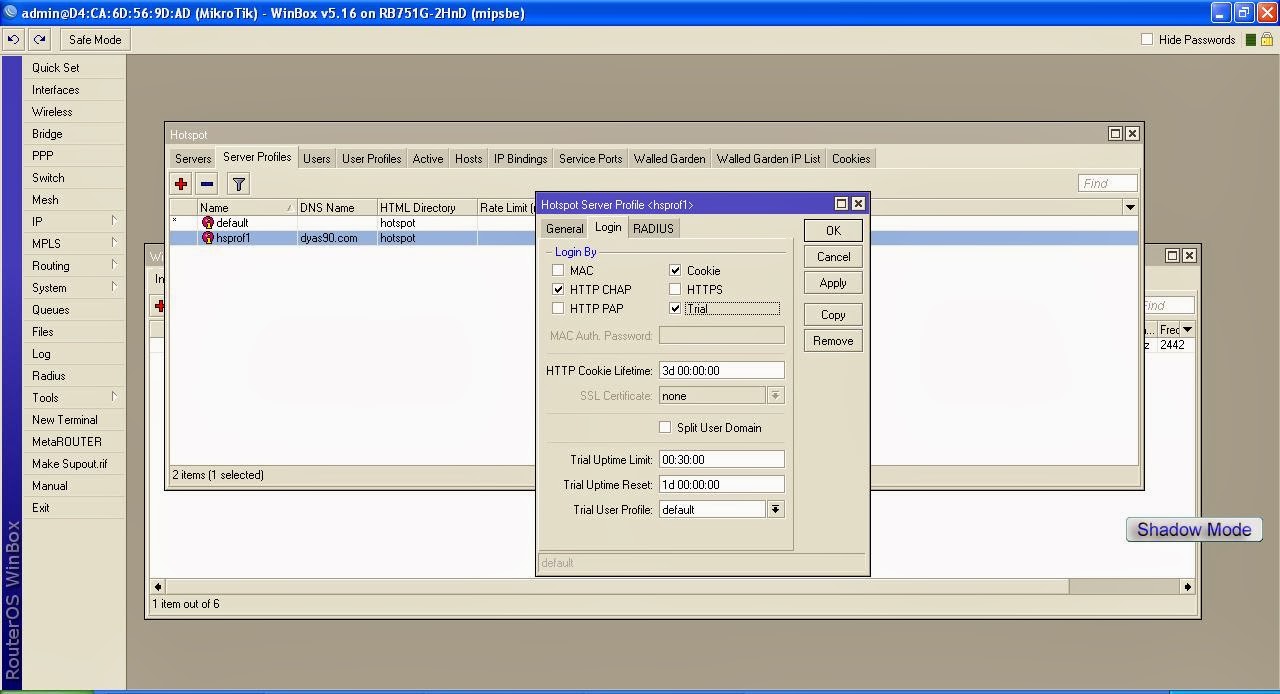The image size is (1280, 694).
Task: Expand the System submenu
Action: pos(75,288)
